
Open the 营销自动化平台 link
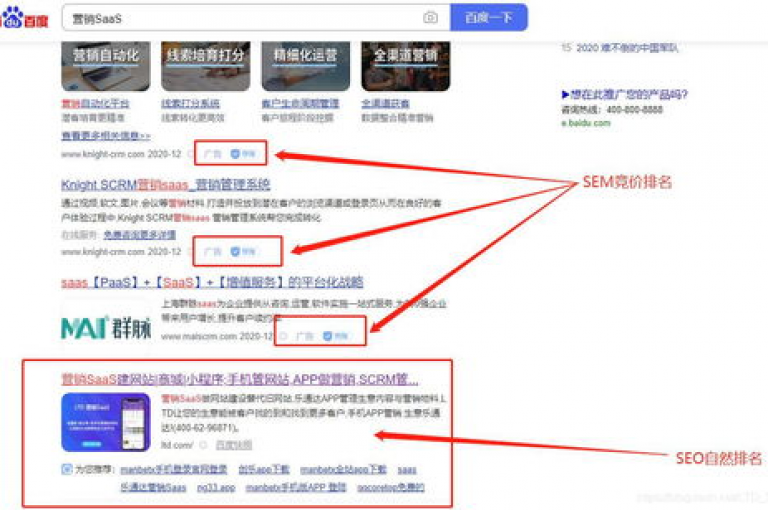pyautogui.click(x=96, y=103)
